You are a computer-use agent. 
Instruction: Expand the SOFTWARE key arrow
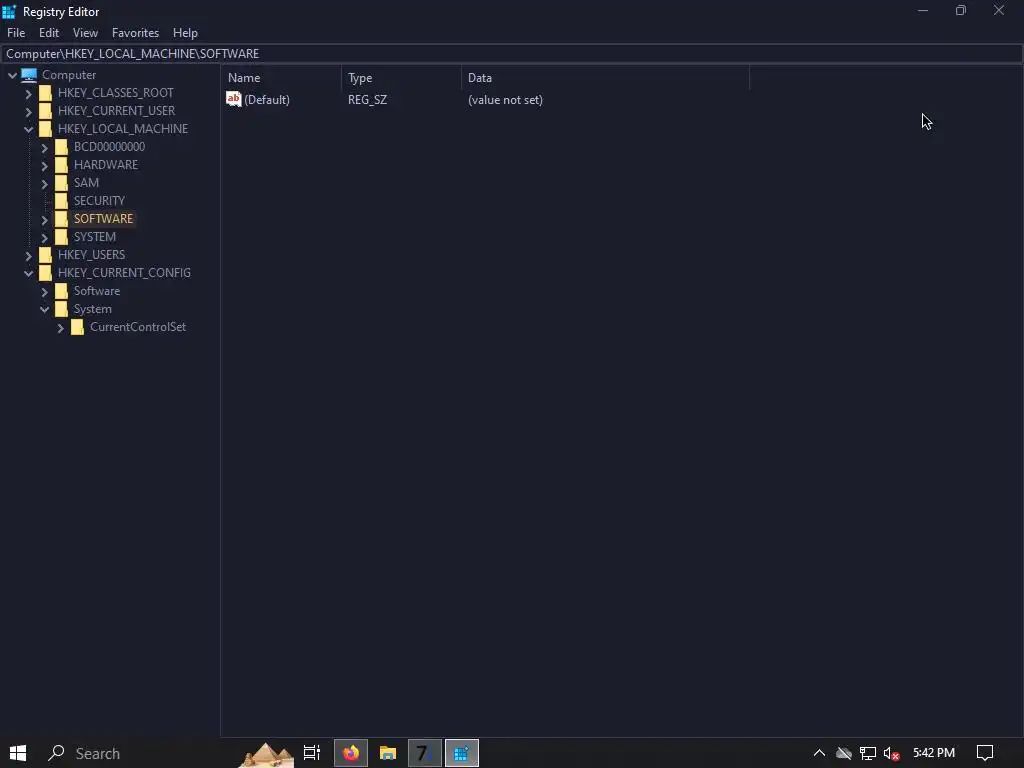pos(44,219)
